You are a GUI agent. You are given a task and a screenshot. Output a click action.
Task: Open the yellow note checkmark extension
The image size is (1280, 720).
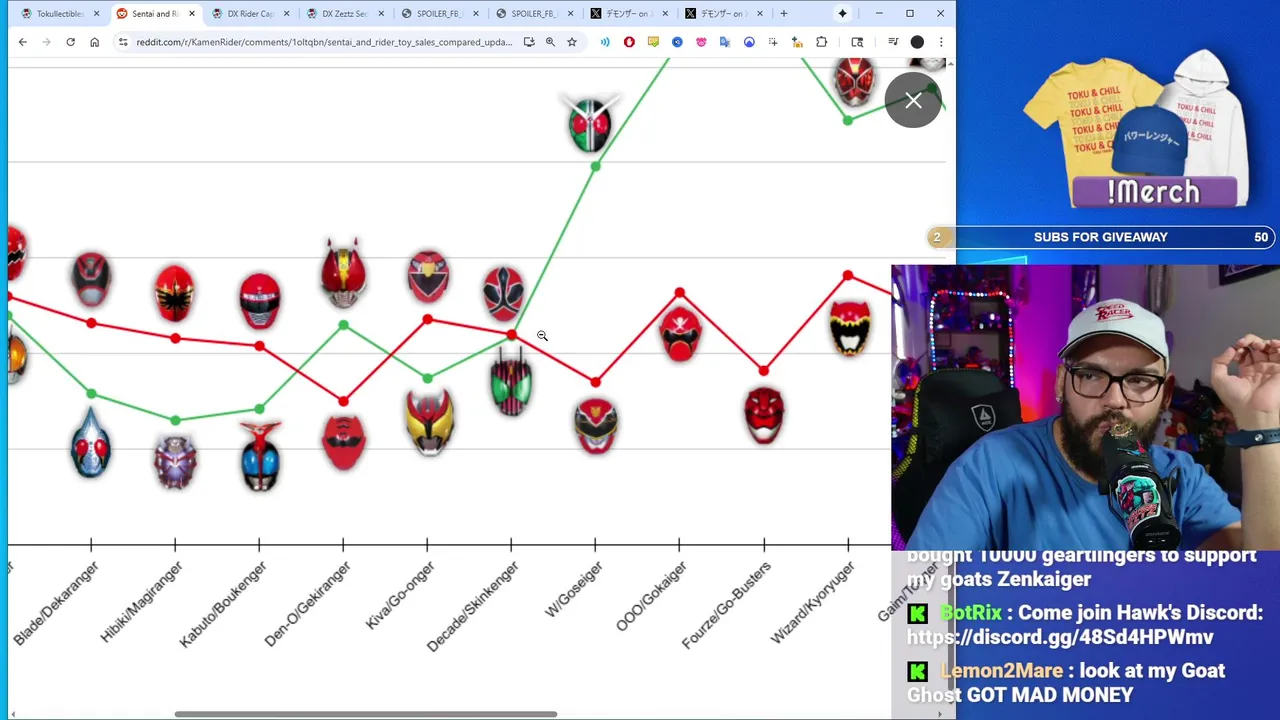click(653, 42)
